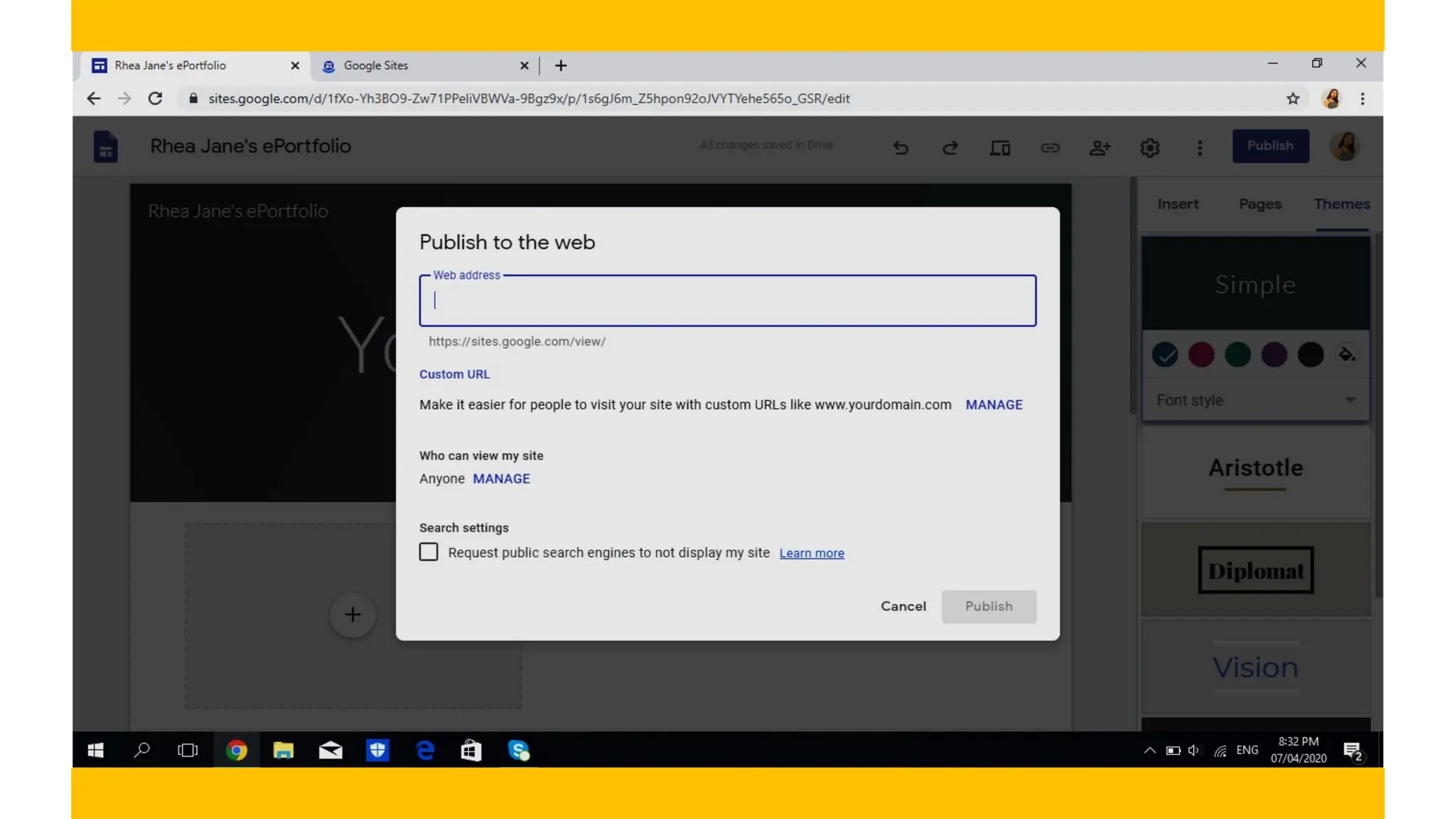Screen dimensions: 1456x819
Task: Open the Windows Start menu
Action: (x=96, y=750)
